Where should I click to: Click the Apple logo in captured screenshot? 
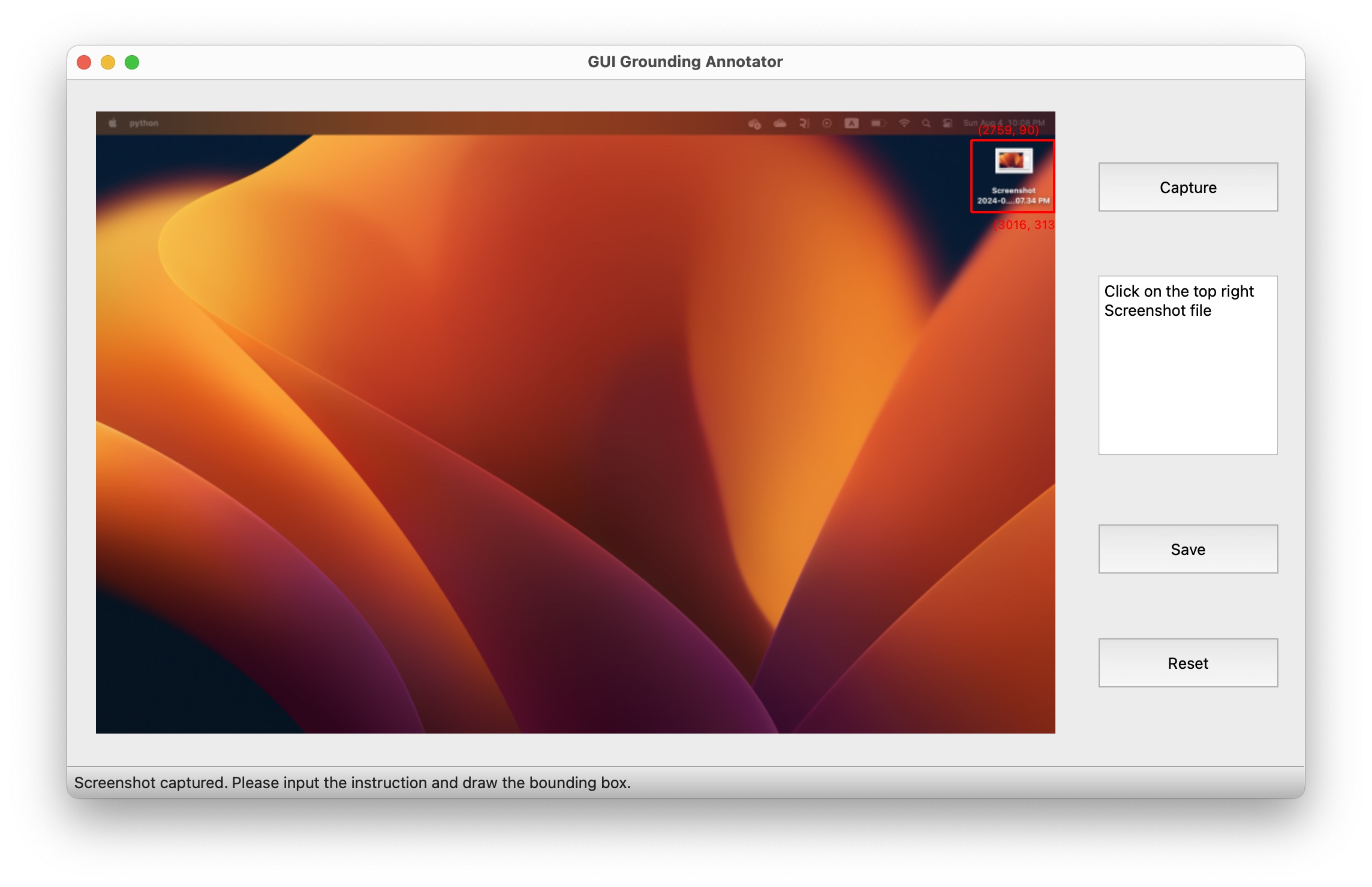[112, 123]
